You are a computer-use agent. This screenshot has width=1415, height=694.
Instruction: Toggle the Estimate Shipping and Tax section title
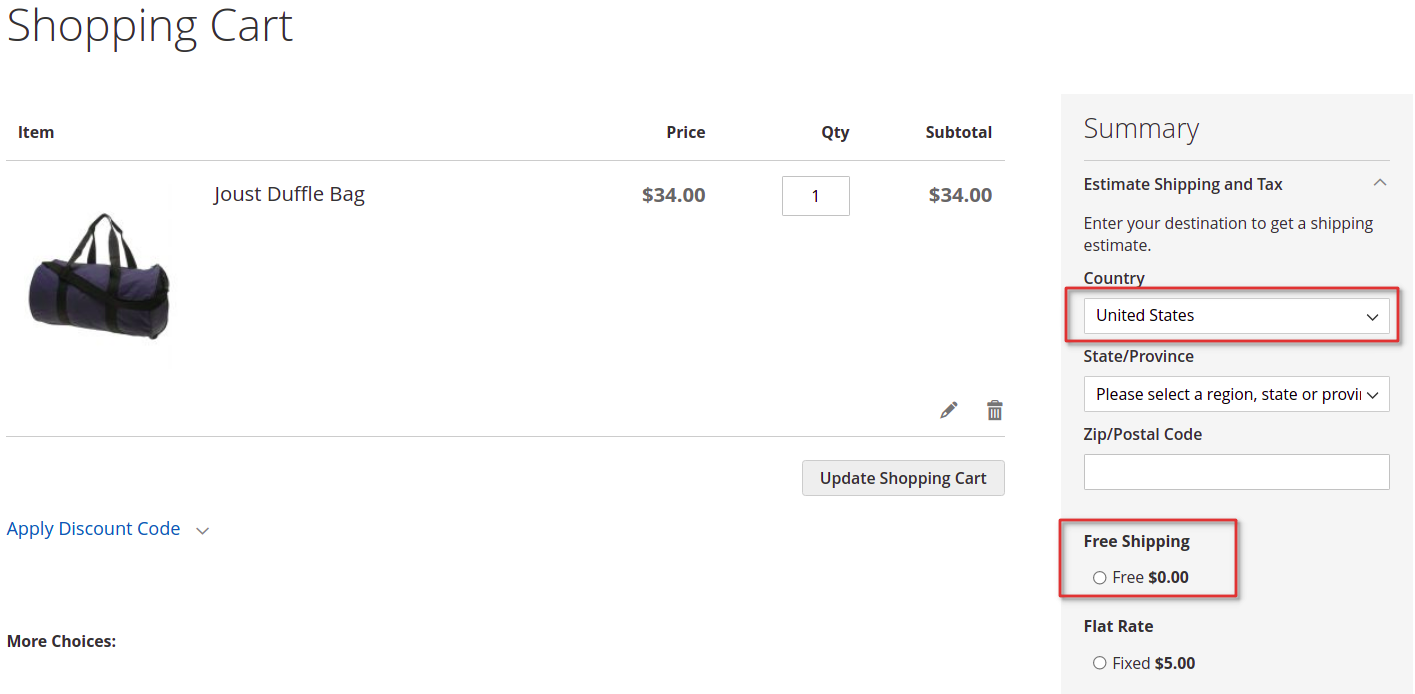coord(1183,184)
